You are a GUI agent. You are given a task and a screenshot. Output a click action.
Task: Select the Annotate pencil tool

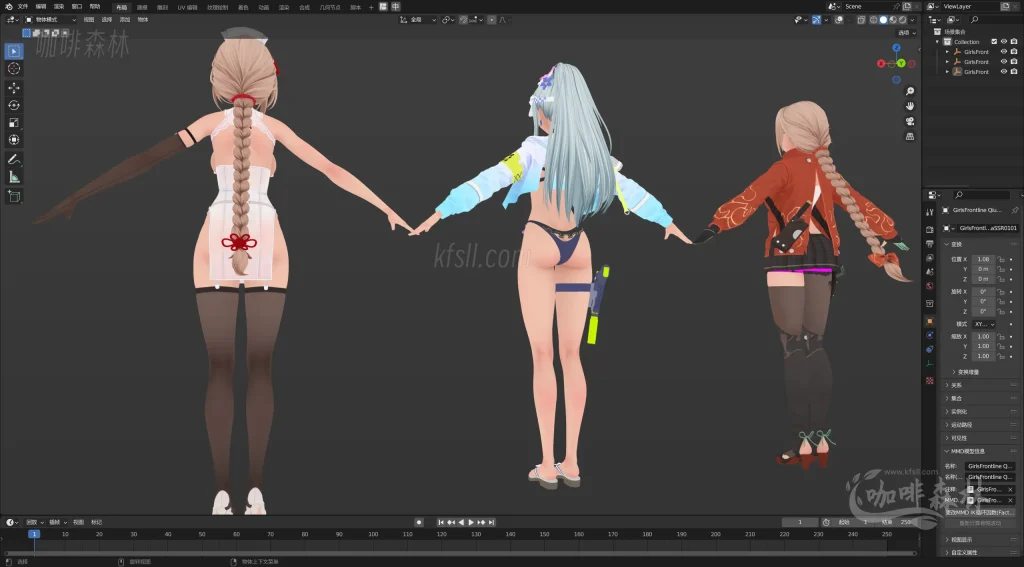14,159
